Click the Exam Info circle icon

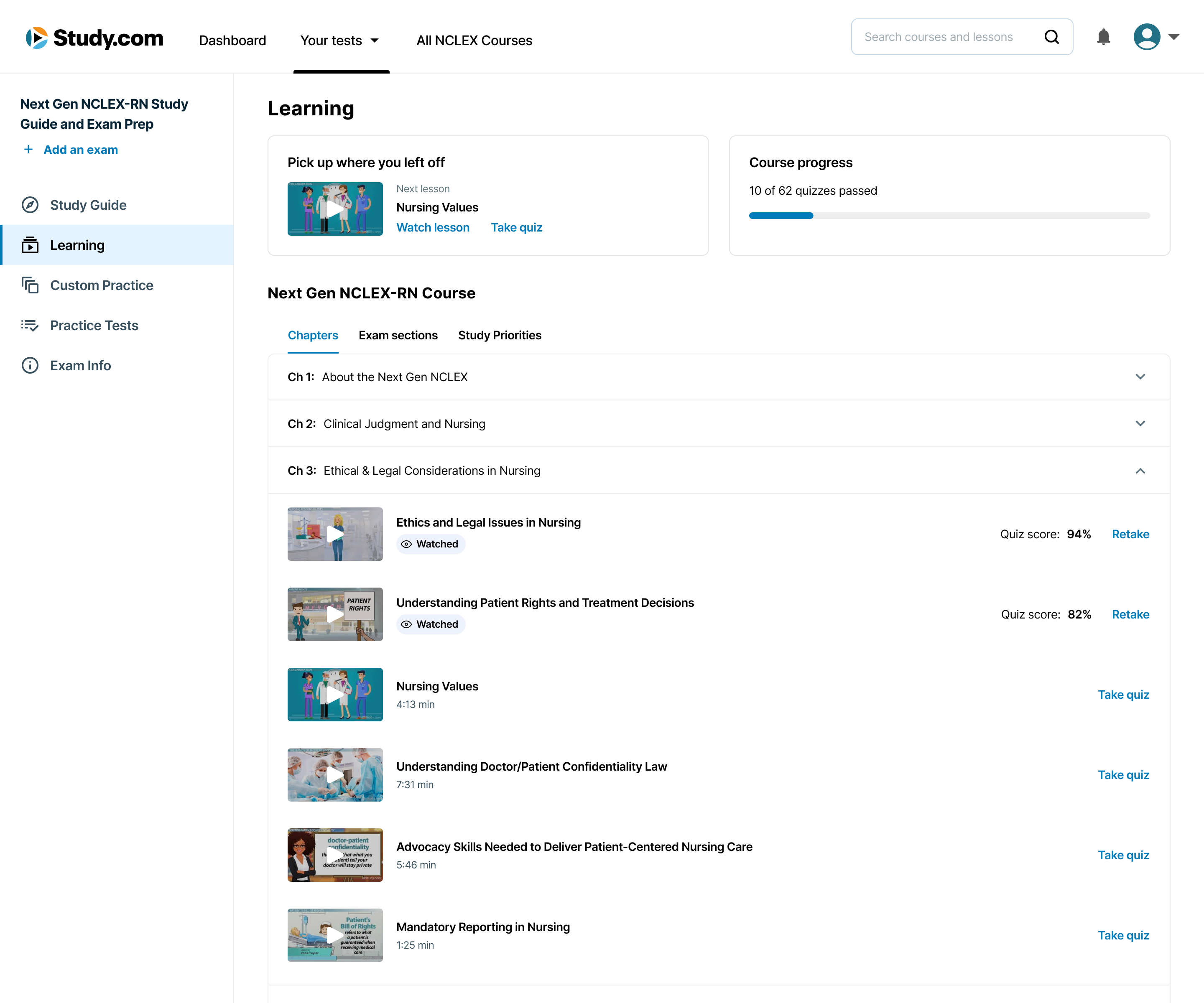coord(30,366)
